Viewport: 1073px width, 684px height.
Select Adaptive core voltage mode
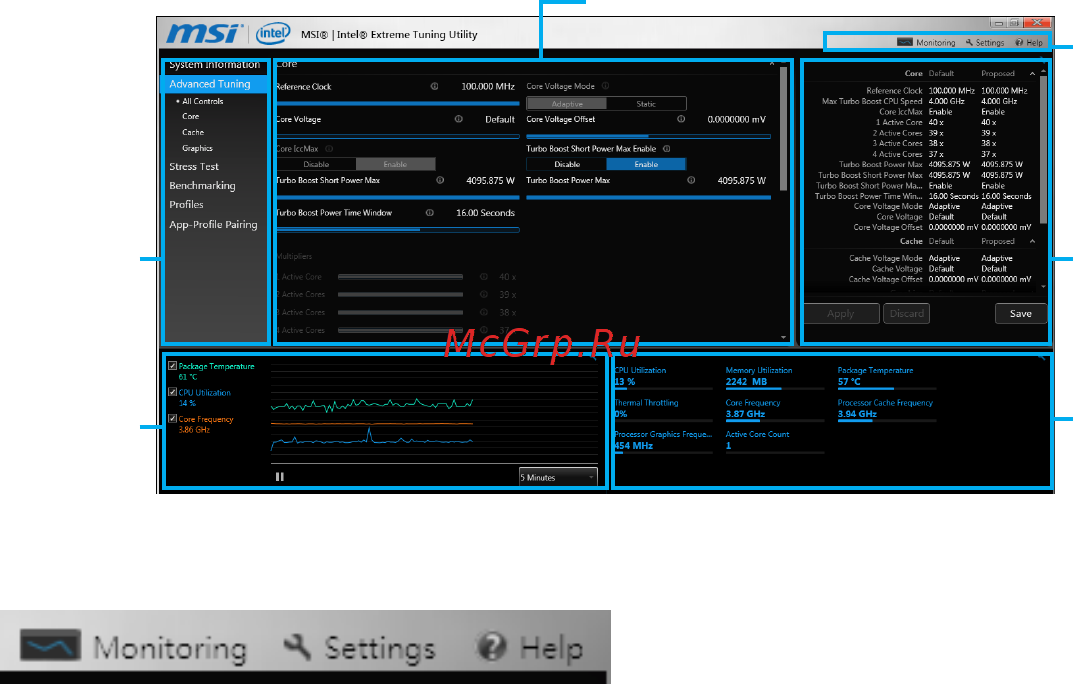pyautogui.click(x=567, y=104)
